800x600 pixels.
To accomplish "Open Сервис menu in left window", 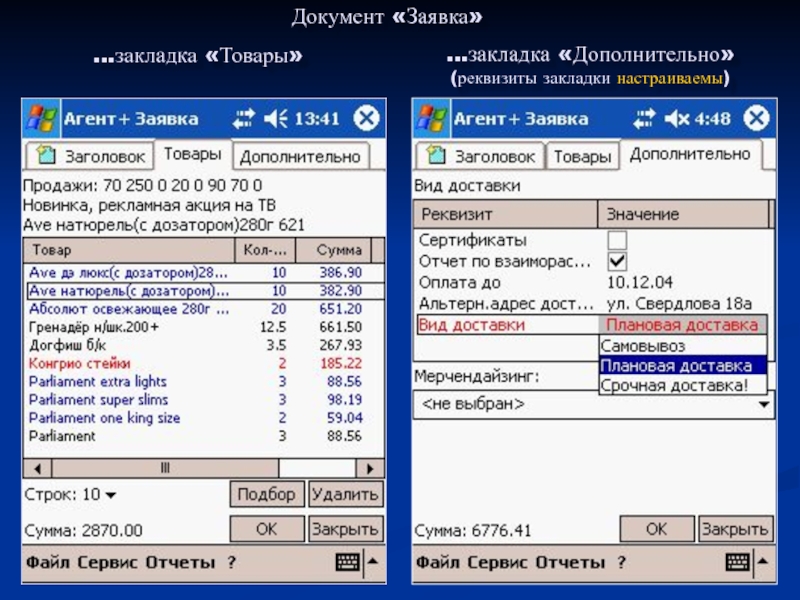I will pos(108,562).
